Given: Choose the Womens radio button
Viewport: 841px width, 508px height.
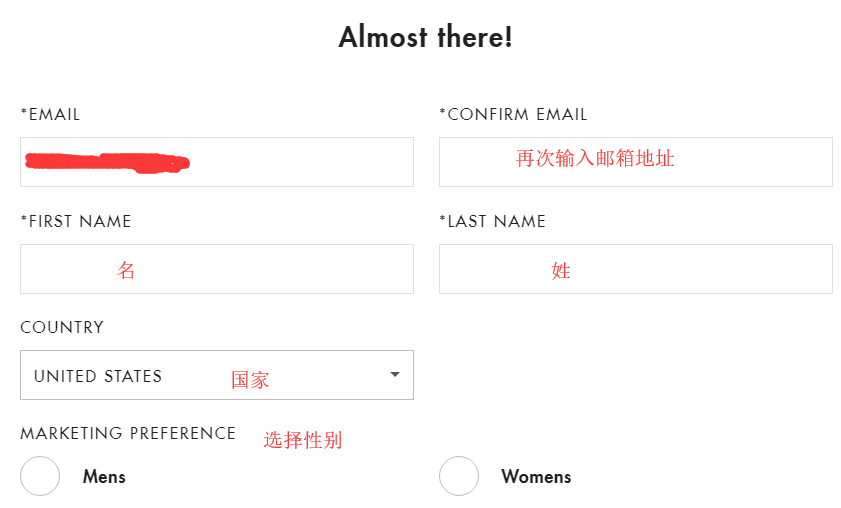Looking at the screenshot, I should tap(459, 476).
